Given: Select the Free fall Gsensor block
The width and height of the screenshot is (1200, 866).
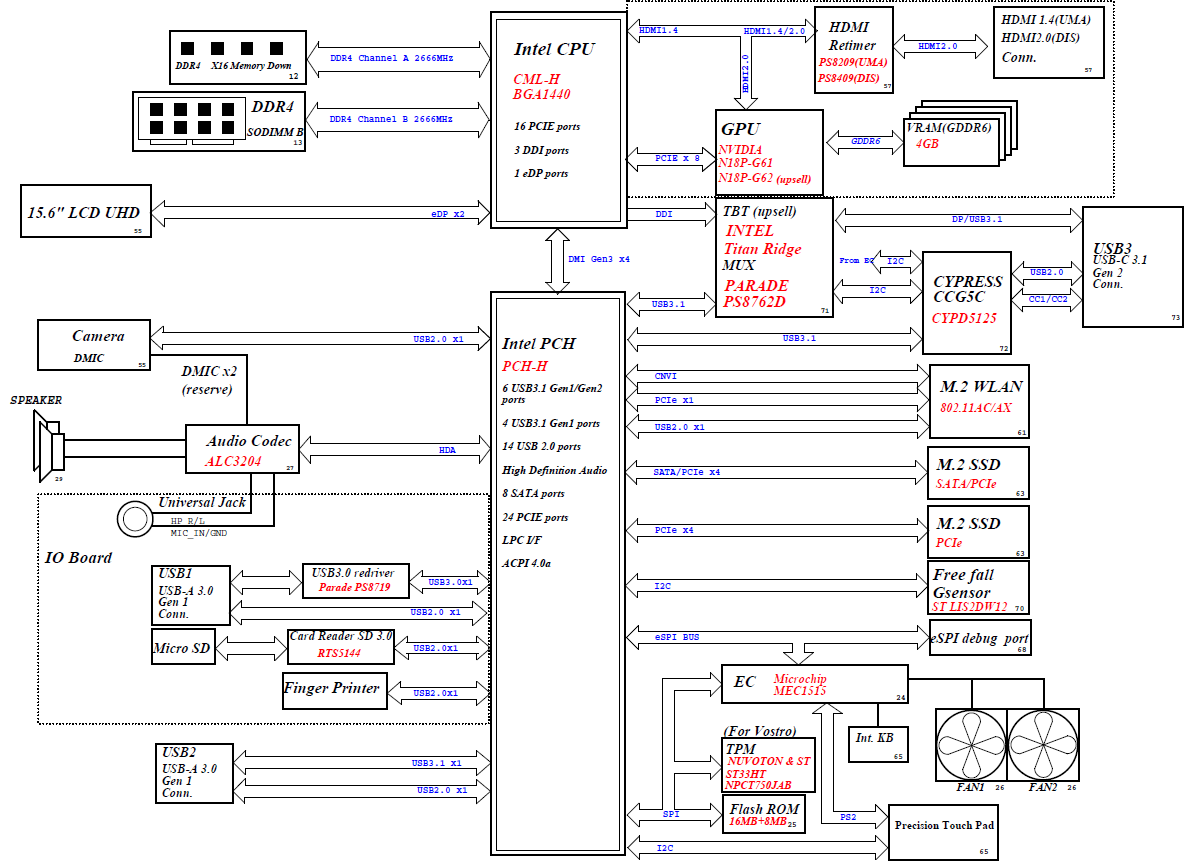Looking at the screenshot, I should coord(978,587).
